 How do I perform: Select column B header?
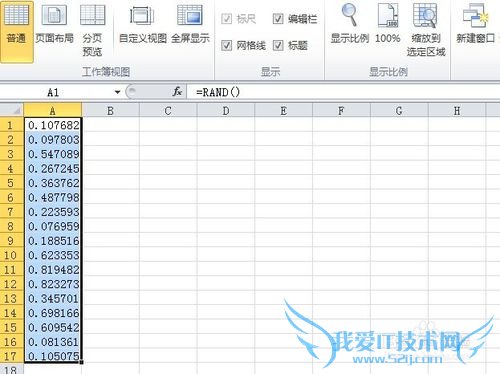110,110
